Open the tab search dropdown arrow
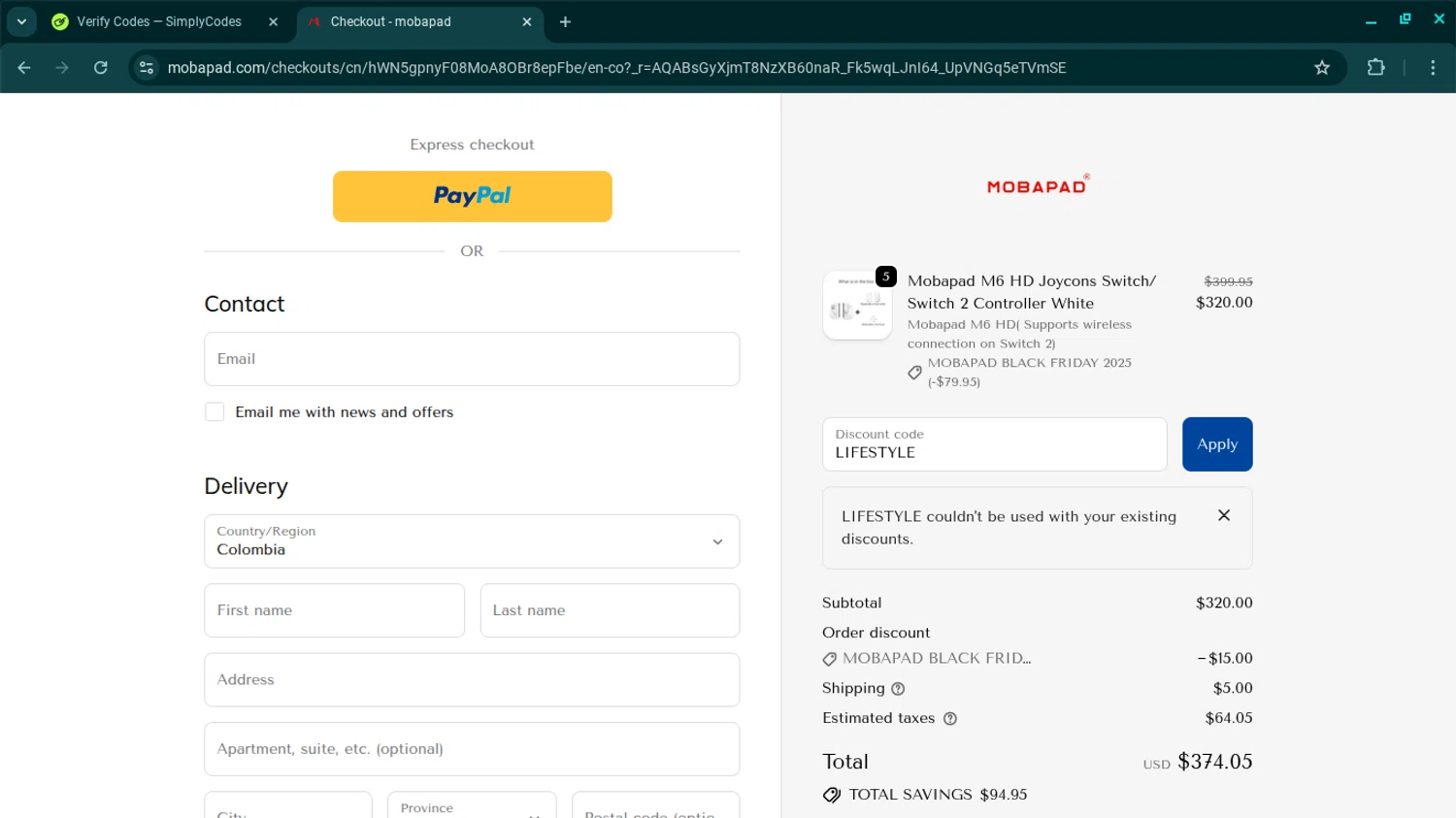 click(21, 21)
